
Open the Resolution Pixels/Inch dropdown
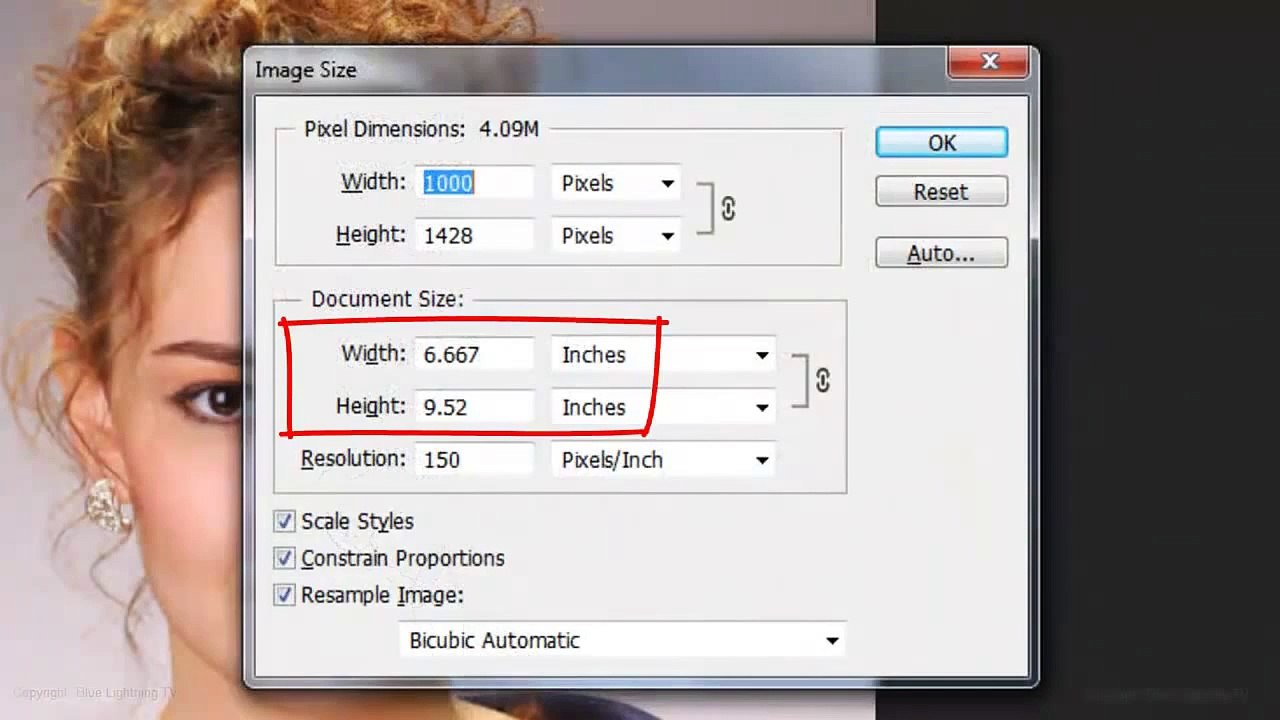pos(663,460)
